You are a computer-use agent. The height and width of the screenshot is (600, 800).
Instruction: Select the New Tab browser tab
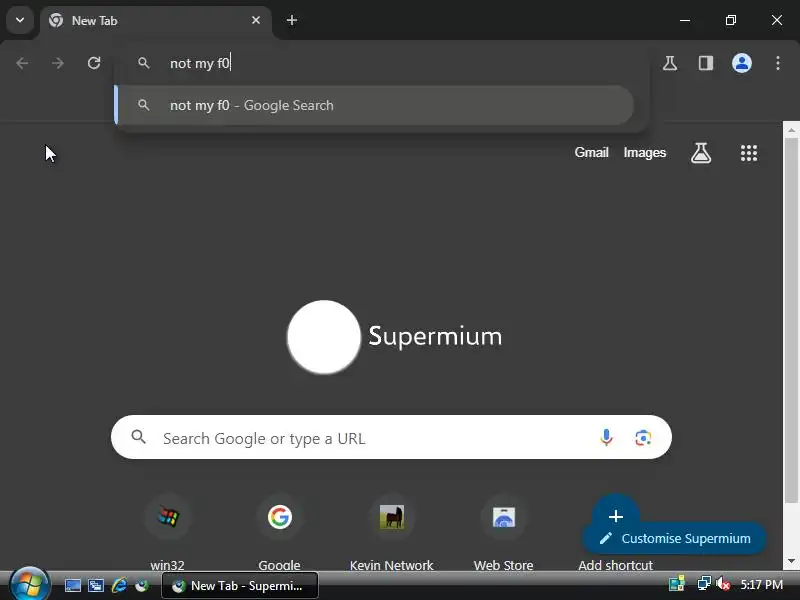point(156,21)
